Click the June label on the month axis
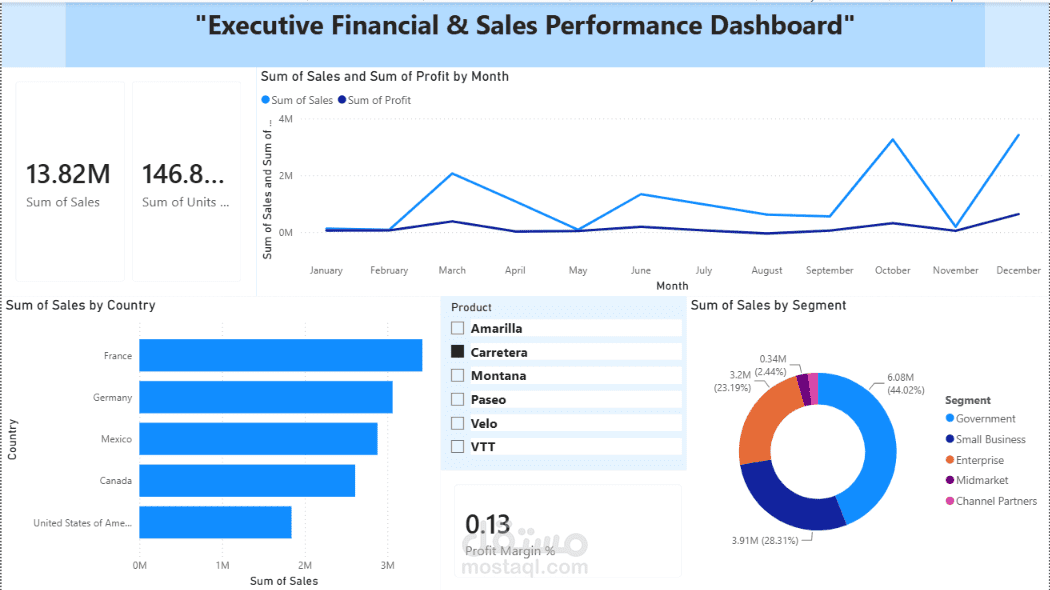The height and width of the screenshot is (590, 1050). (641, 270)
